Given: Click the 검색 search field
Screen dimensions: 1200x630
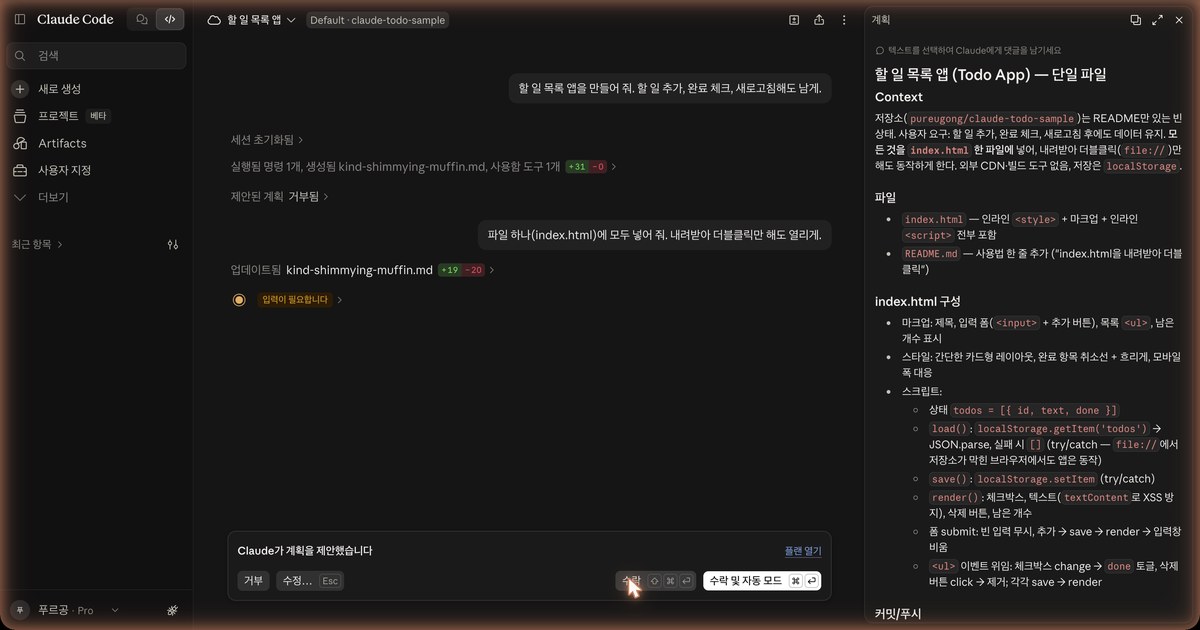Looking at the screenshot, I should click(x=97, y=56).
